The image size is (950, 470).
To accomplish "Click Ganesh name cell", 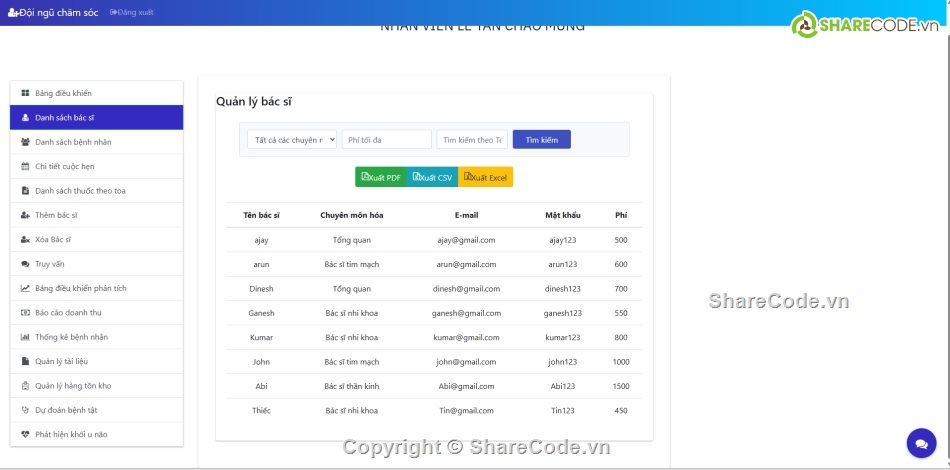I will (261, 313).
